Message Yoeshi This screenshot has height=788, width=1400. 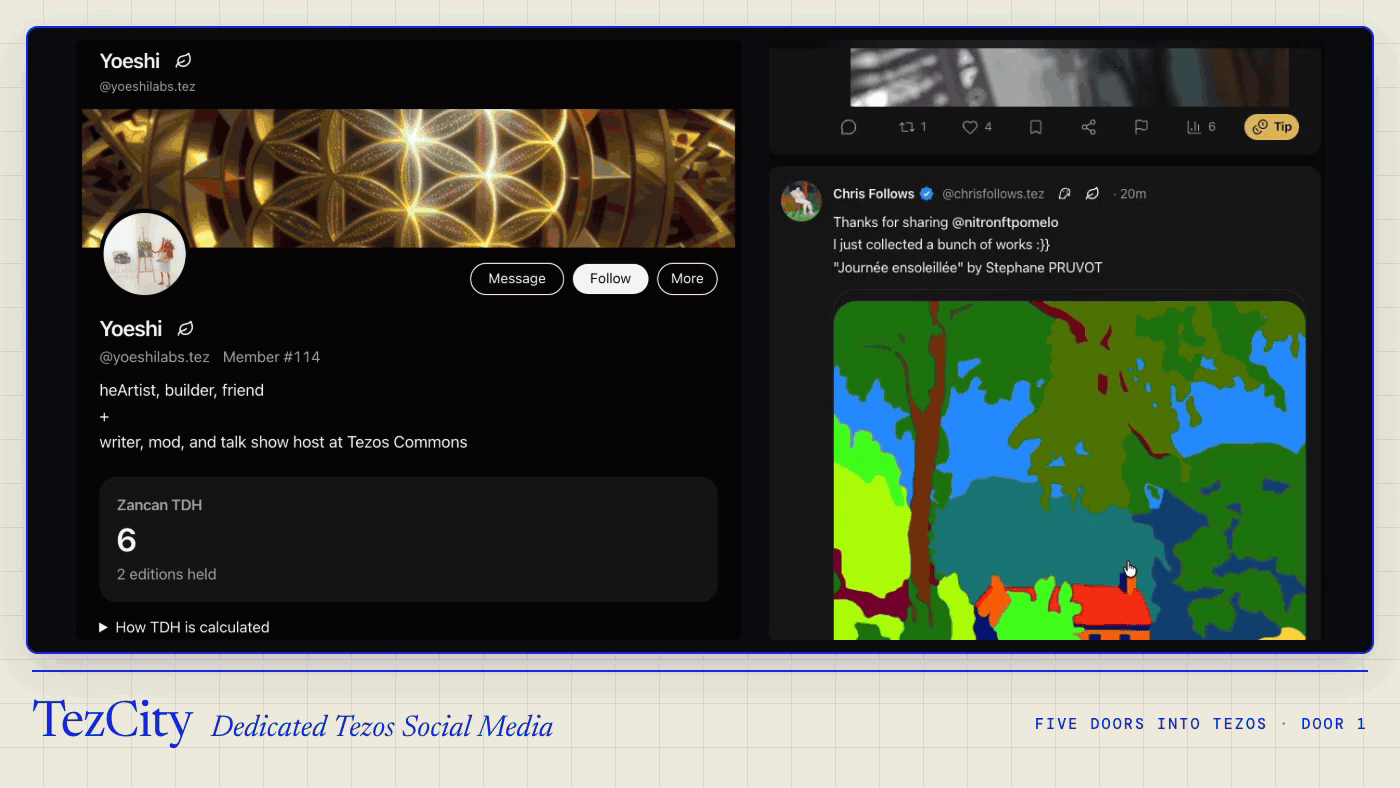coord(517,279)
